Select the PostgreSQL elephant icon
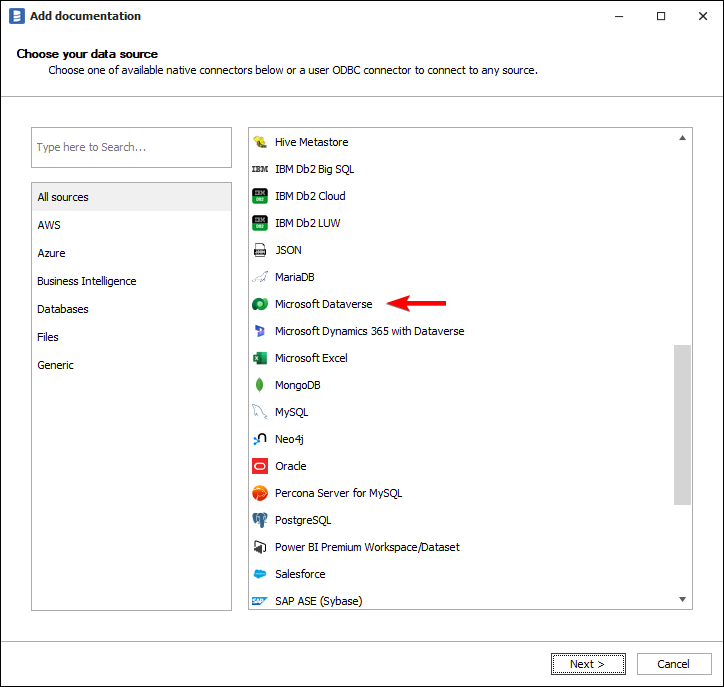Viewport: 724px width, 687px height. click(x=260, y=520)
